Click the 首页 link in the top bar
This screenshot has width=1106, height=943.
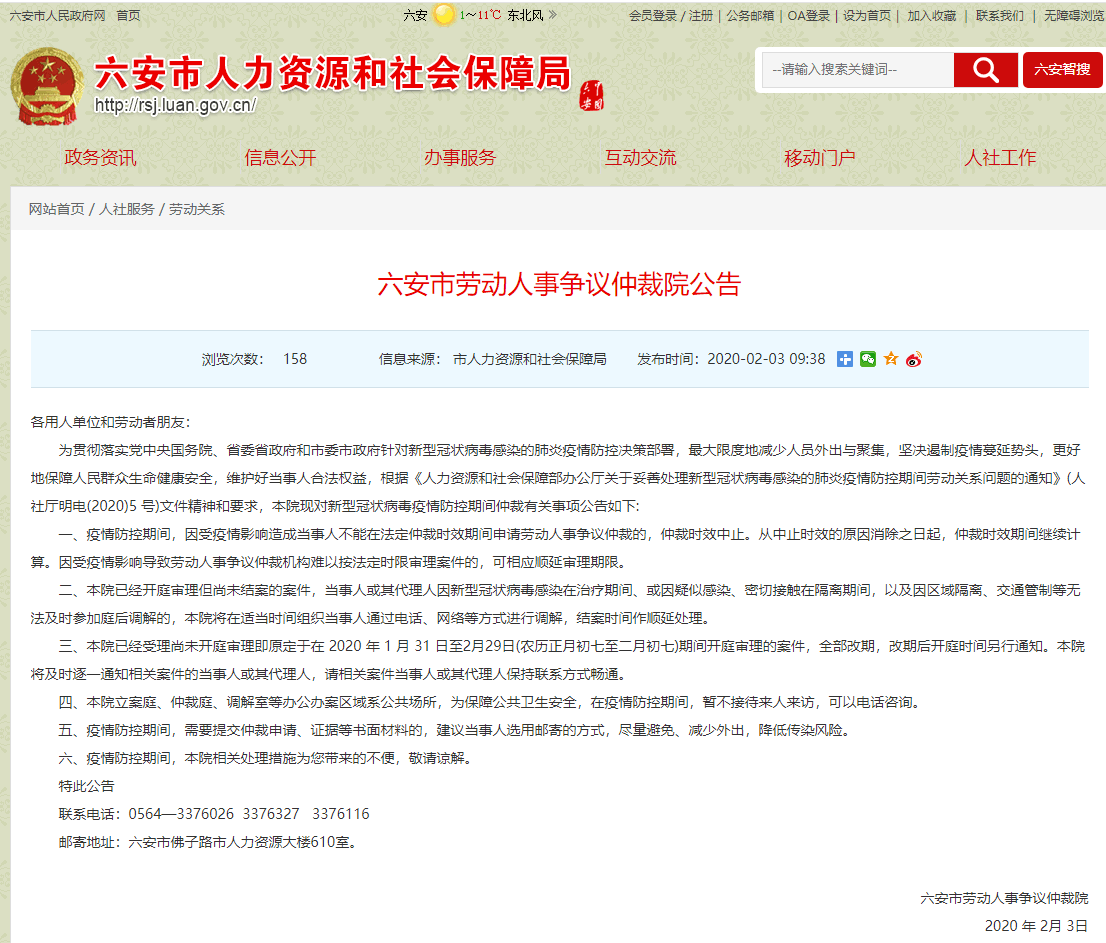pos(128,16)
